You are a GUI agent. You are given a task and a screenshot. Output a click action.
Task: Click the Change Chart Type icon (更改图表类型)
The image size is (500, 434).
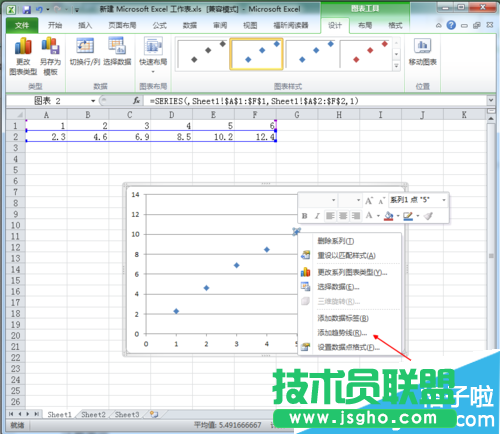point(23,57)
